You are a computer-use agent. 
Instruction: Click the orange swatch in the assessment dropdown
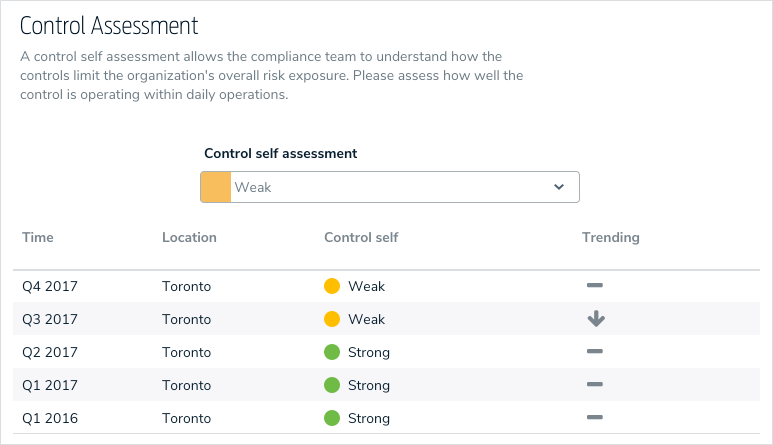coord(216,187)
